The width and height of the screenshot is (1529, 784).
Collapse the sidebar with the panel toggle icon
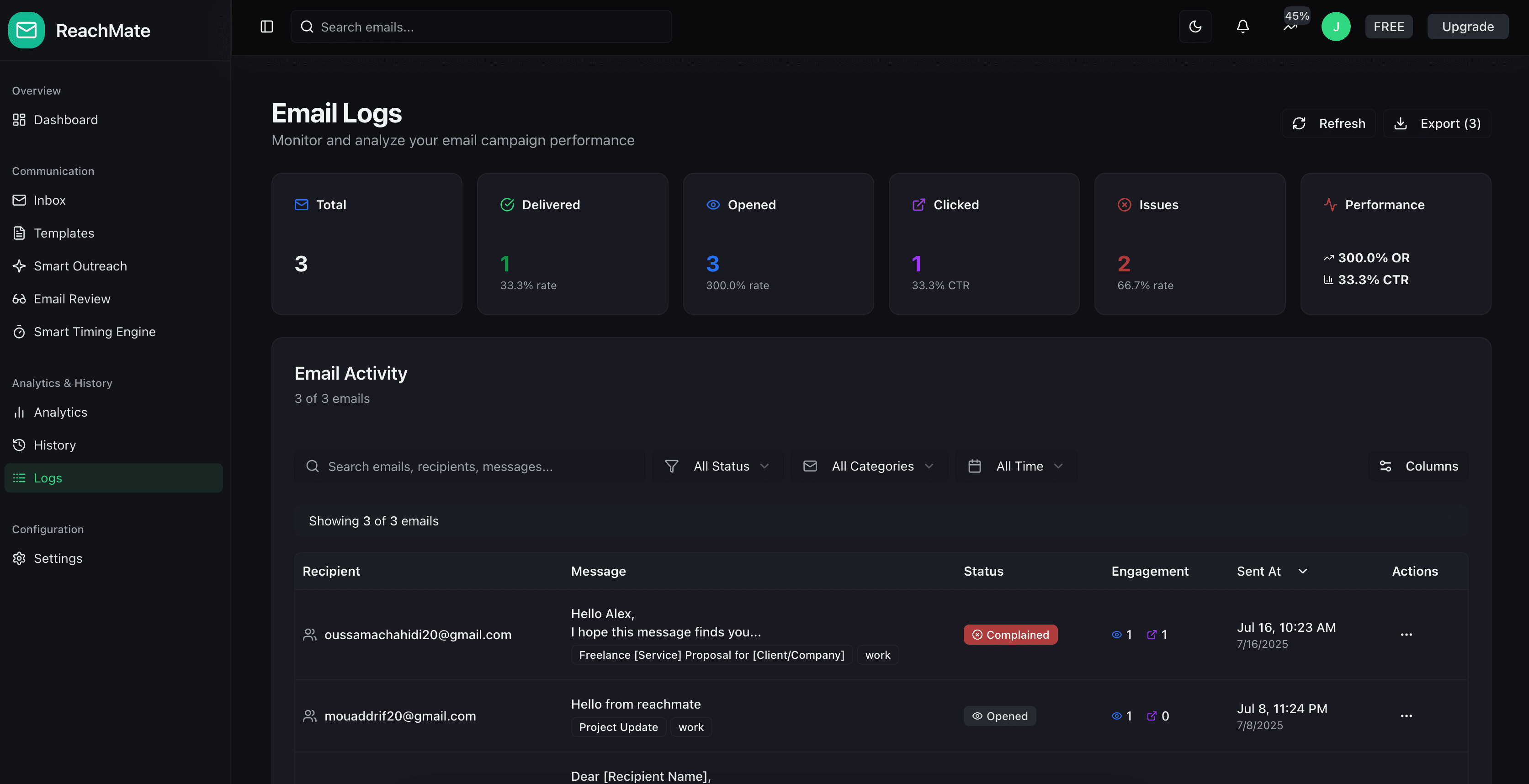(x=266, y=26)
